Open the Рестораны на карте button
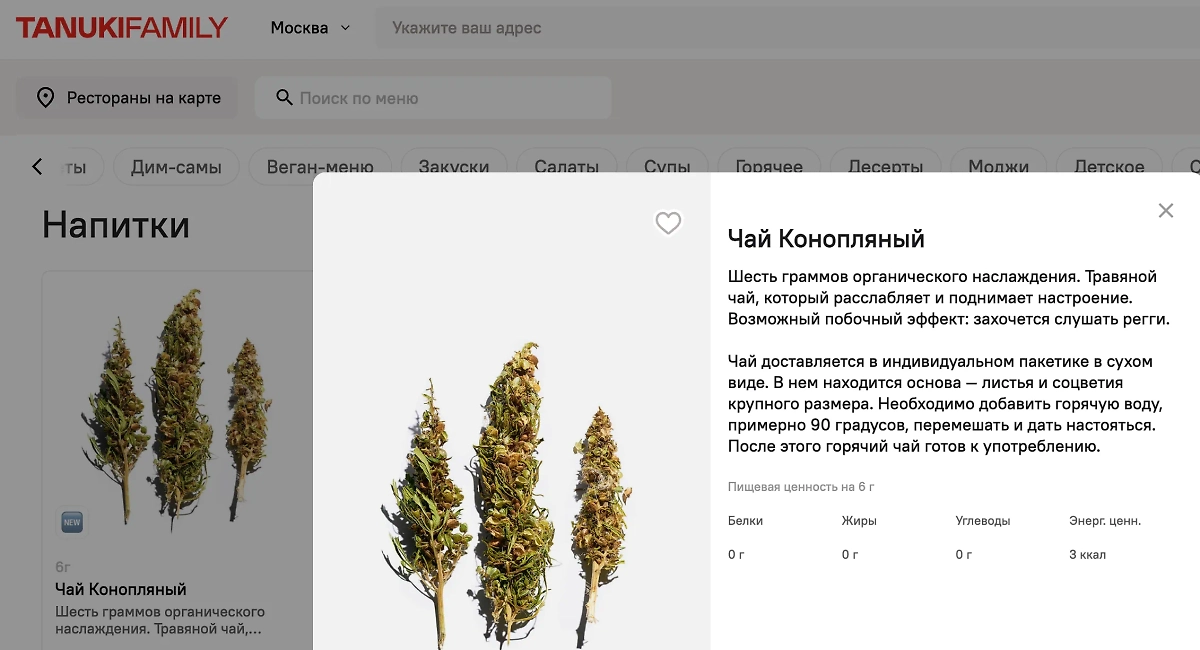The height and width of the screenshot is (650, 1200). pyautogui.click(x=127, y=98)
